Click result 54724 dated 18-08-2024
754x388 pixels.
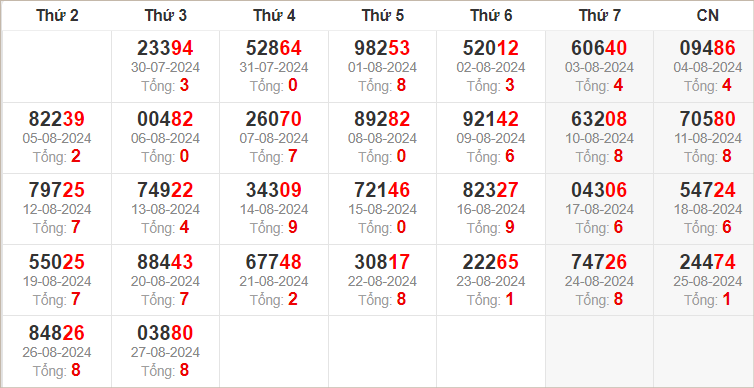tap(707, 190)
